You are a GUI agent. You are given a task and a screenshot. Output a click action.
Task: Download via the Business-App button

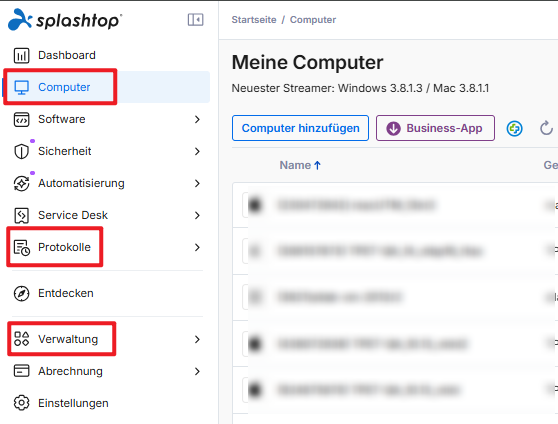(x=435, y=128)
